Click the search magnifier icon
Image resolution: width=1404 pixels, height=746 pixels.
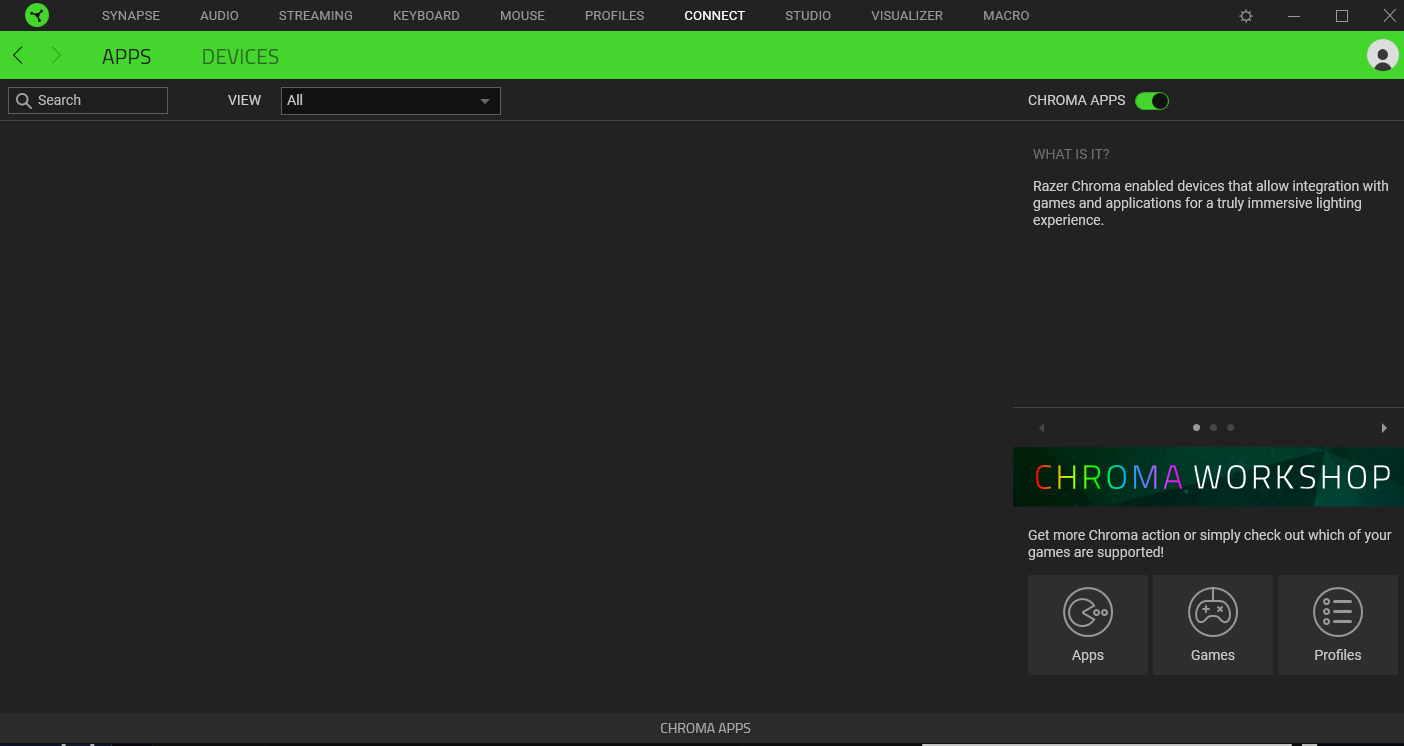point(24,100)
